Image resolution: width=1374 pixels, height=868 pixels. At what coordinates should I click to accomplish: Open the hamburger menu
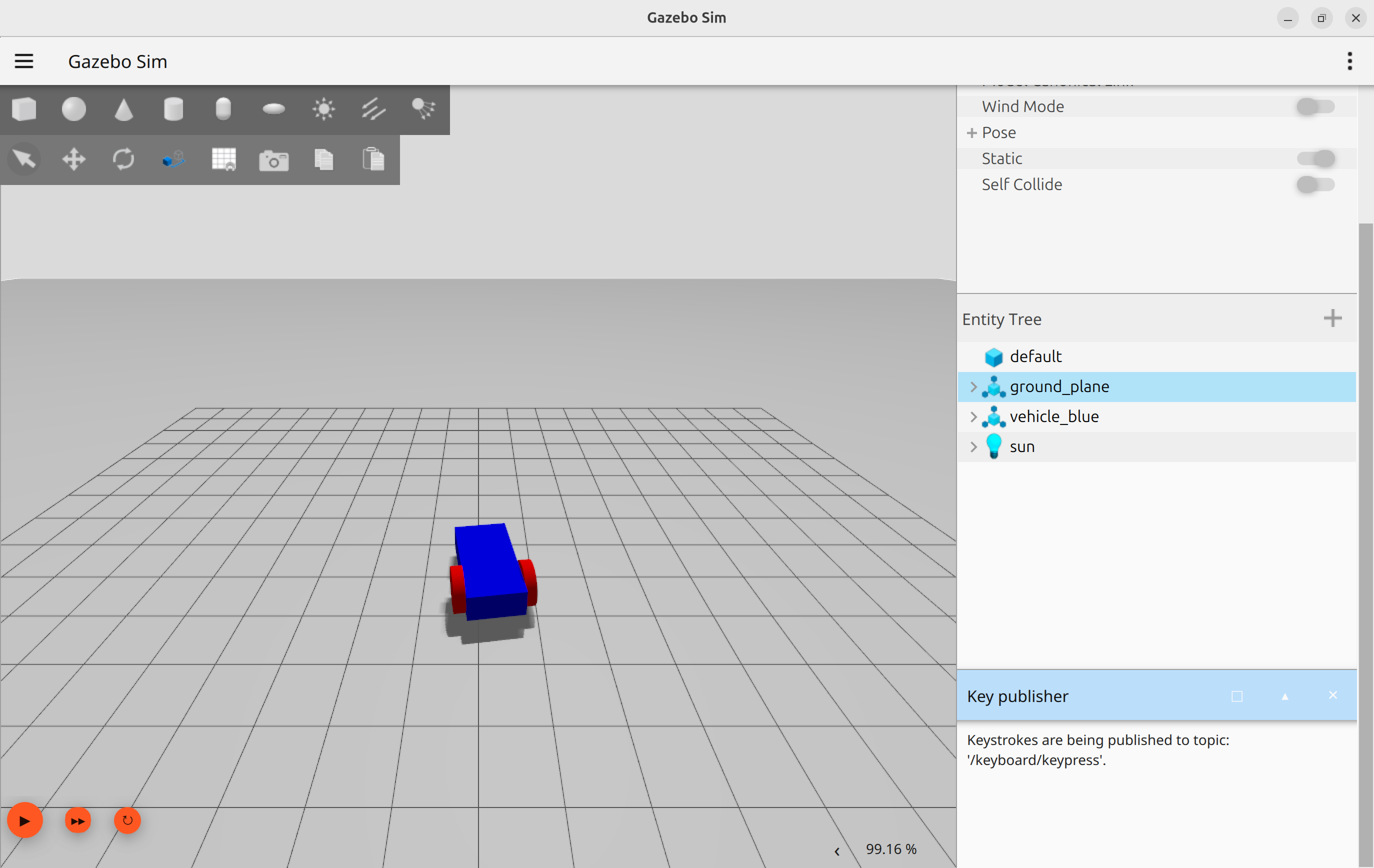pyautogui.click(x=24, y=61)
